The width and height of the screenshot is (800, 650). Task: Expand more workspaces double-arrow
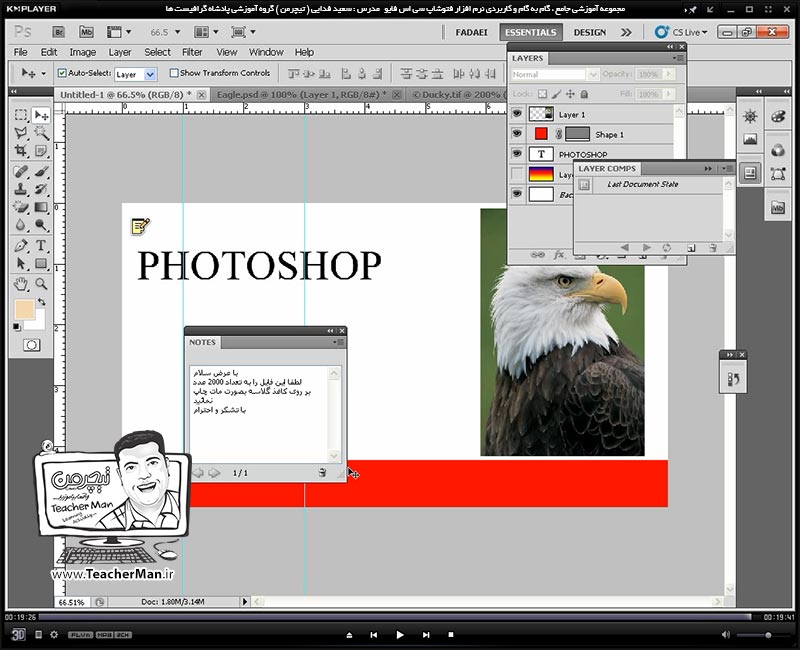click(626, 33)
